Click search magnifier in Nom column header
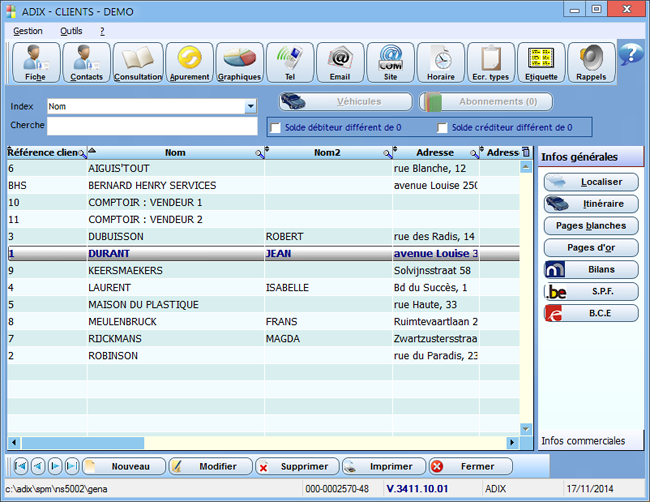 point(260,154)
